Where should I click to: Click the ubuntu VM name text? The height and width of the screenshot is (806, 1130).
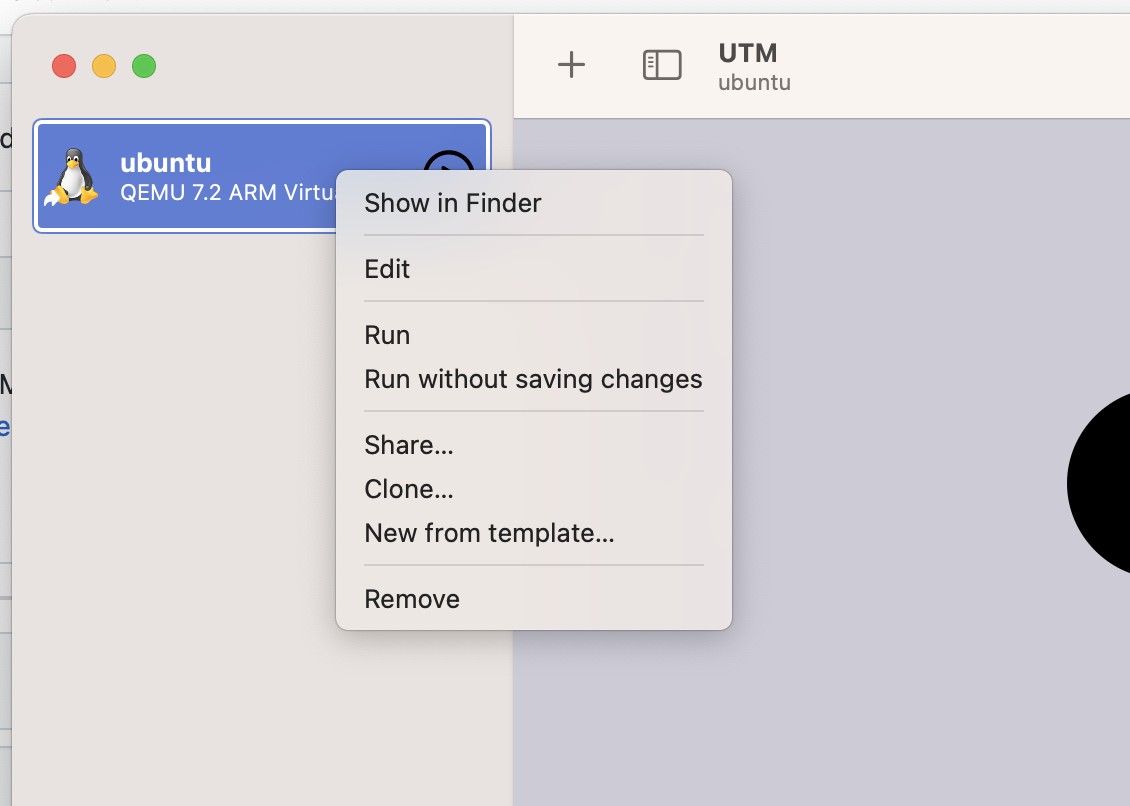click(165, 162)
